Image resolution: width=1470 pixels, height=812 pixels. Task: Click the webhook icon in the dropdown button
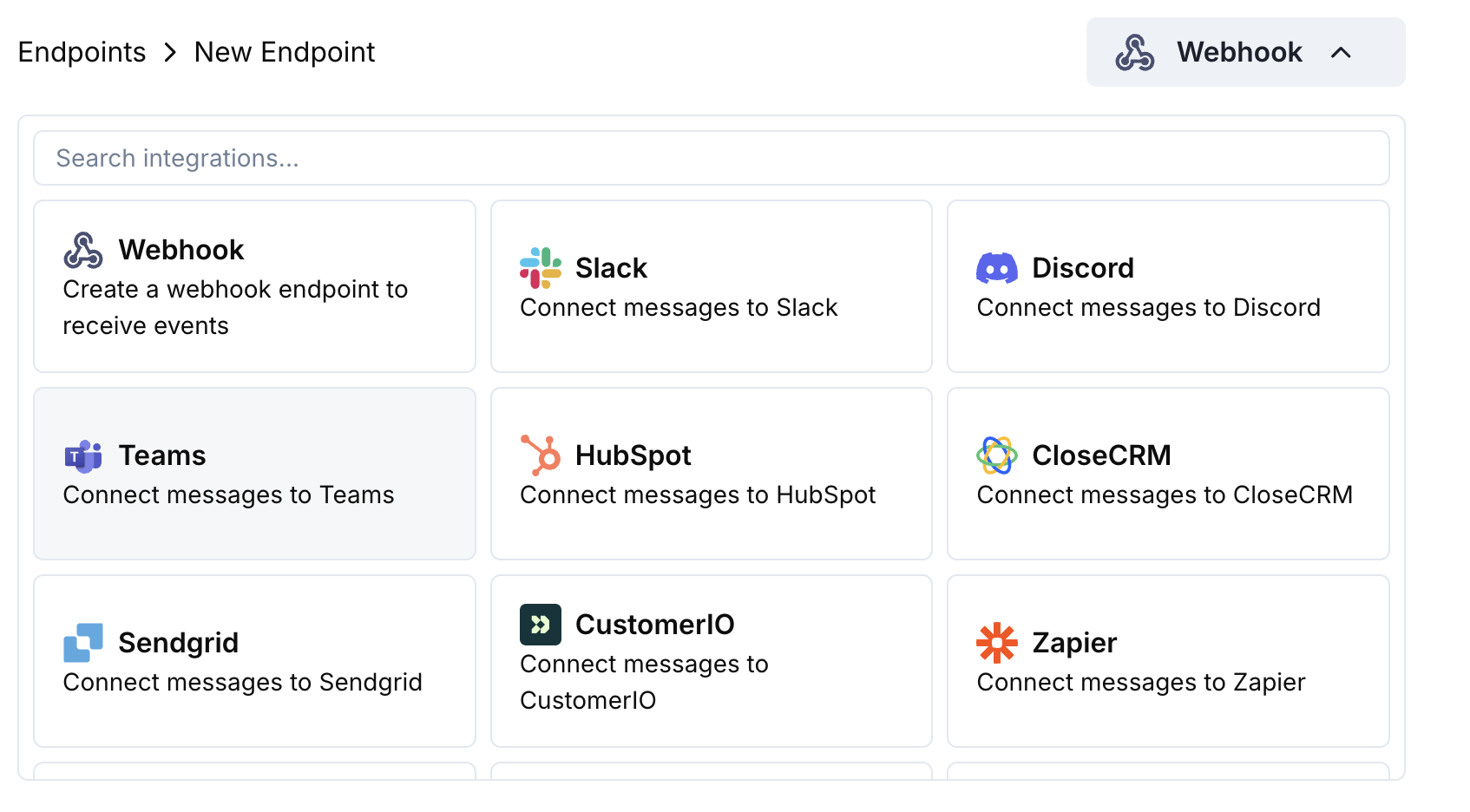point(1134,53)
